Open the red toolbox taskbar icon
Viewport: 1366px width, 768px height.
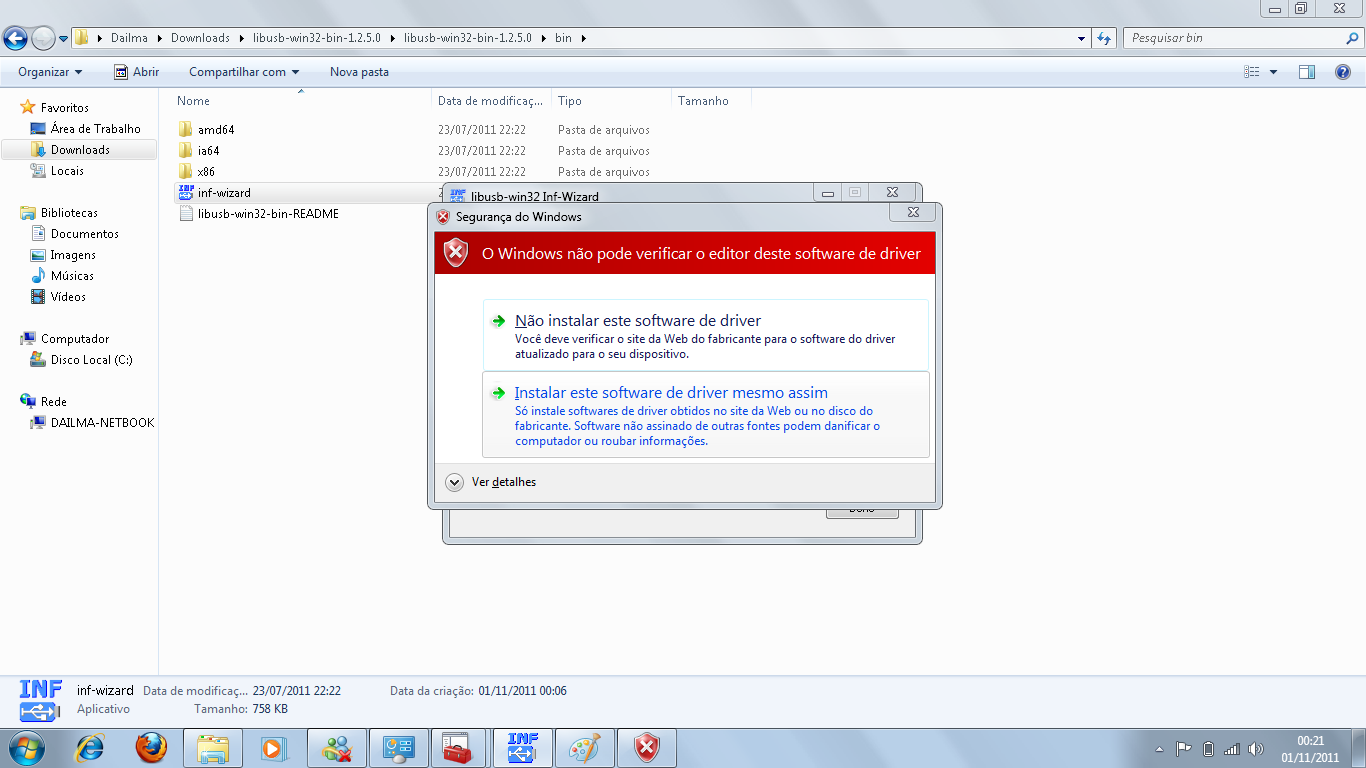click(458, 747)
